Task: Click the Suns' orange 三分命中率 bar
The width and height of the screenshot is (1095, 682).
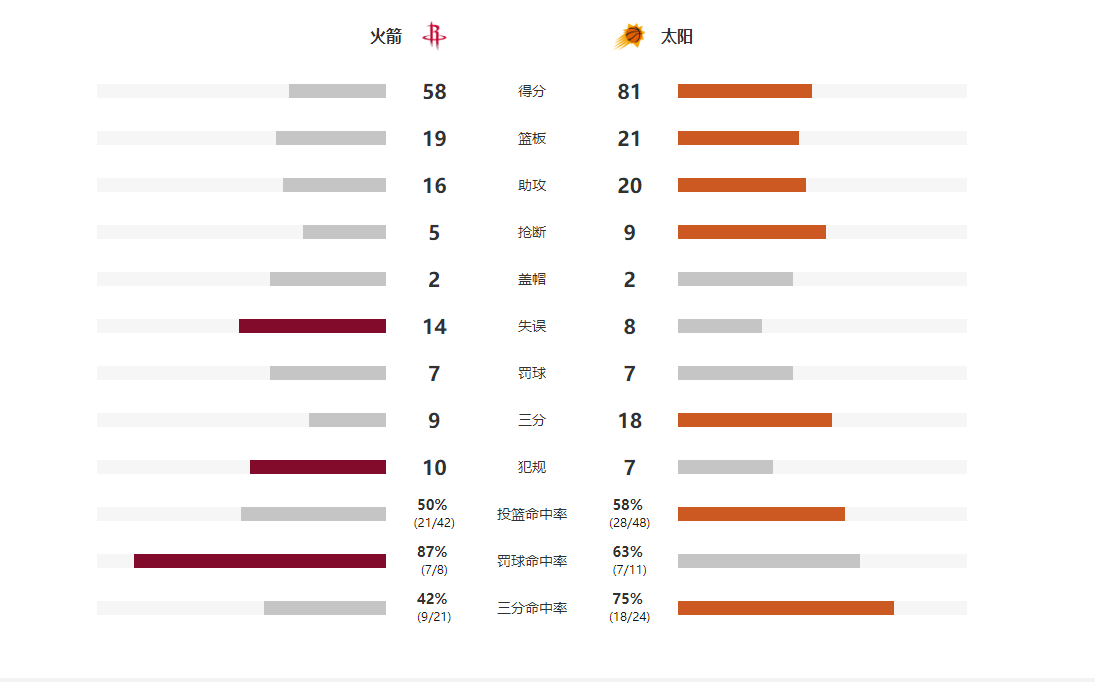Action: pos(785,608)
